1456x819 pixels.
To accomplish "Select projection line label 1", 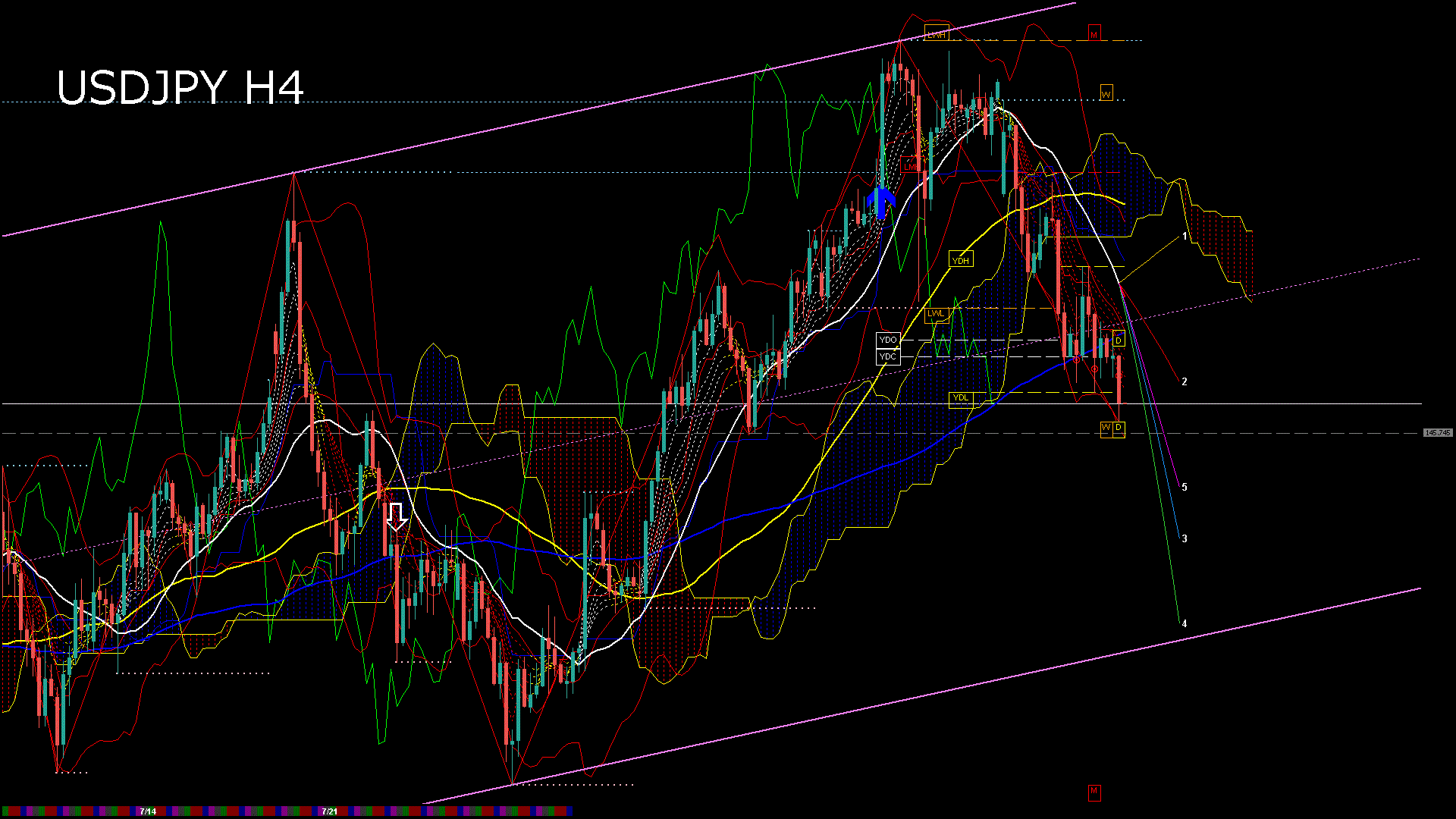I will [x=1185, y=237].
